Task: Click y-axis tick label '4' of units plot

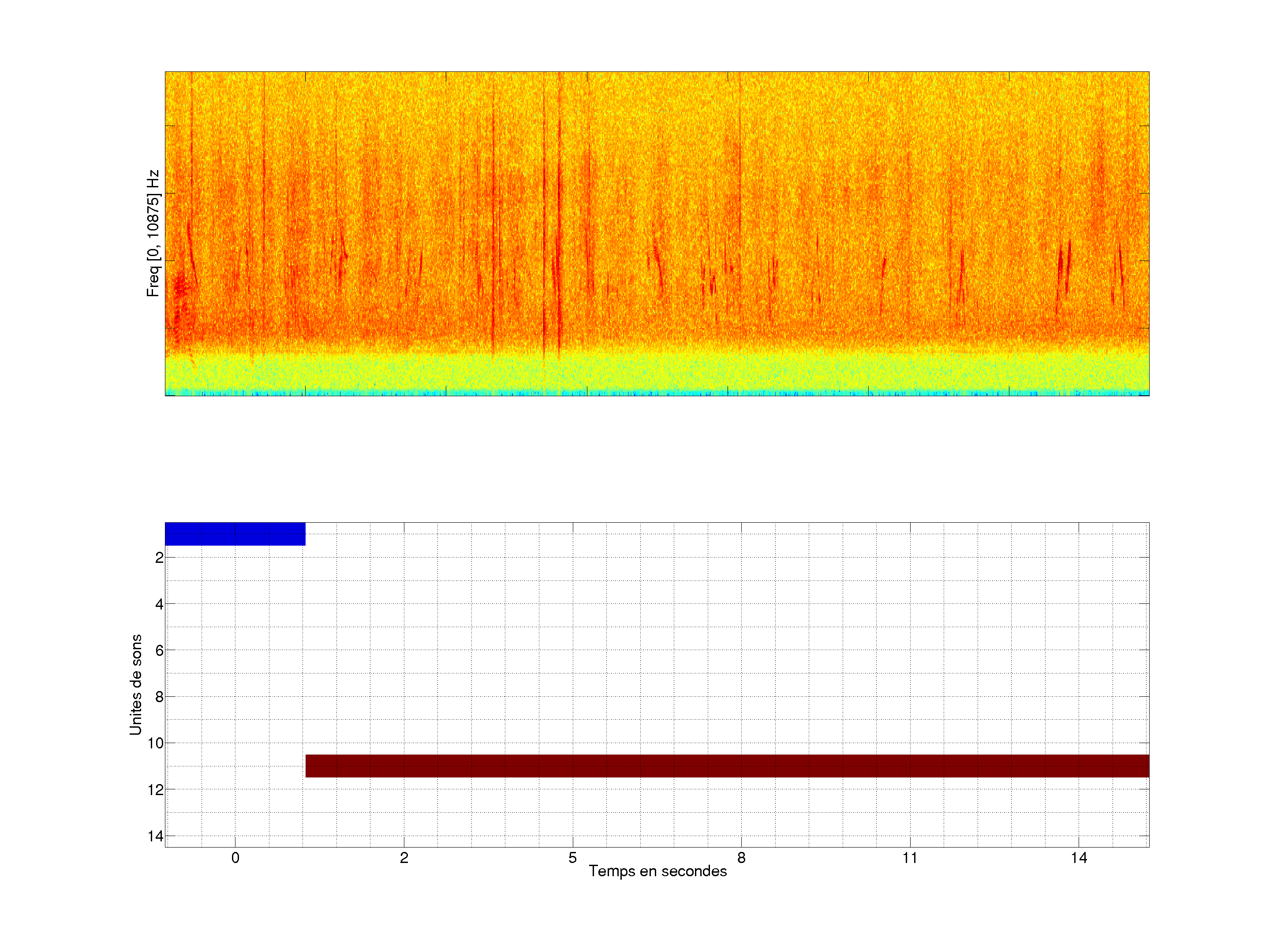Action: [159, 604]
